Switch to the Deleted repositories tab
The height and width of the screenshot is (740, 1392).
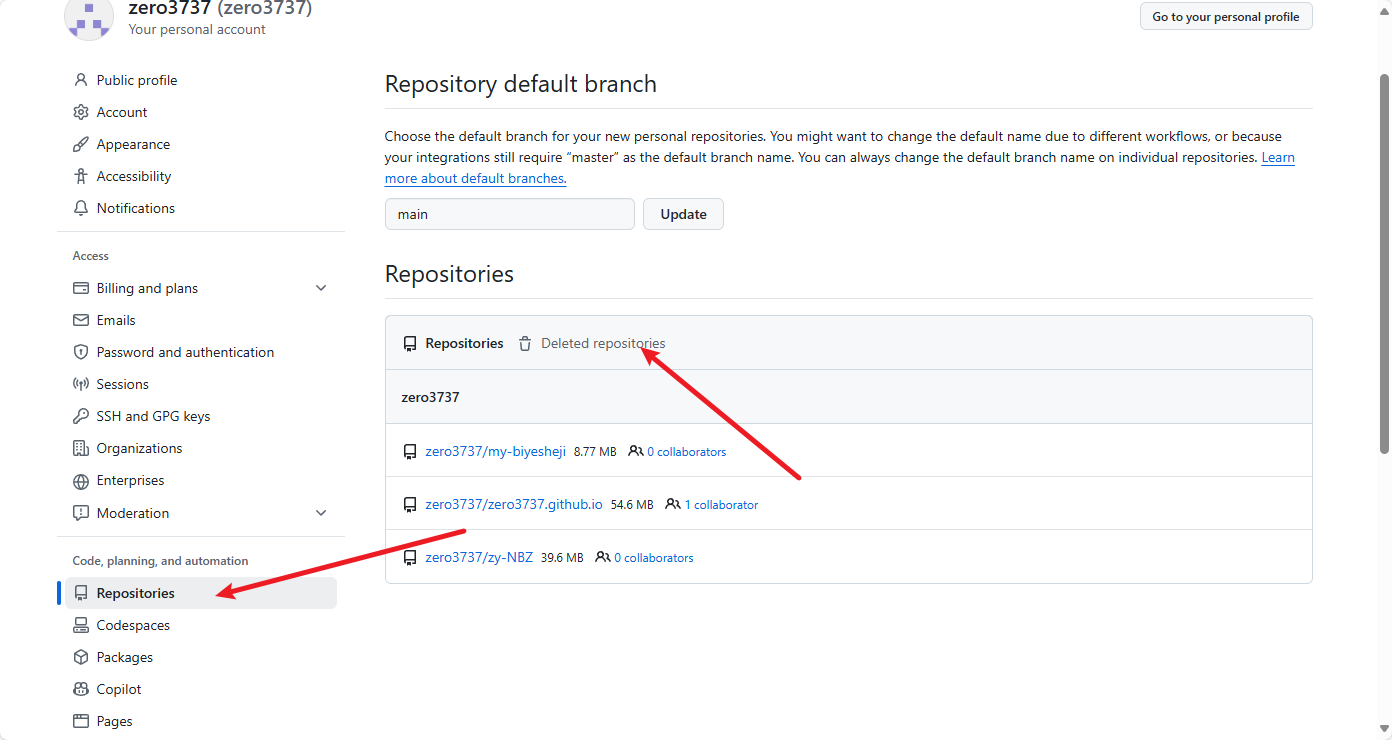pyautogui.click(x=592, y=343)
